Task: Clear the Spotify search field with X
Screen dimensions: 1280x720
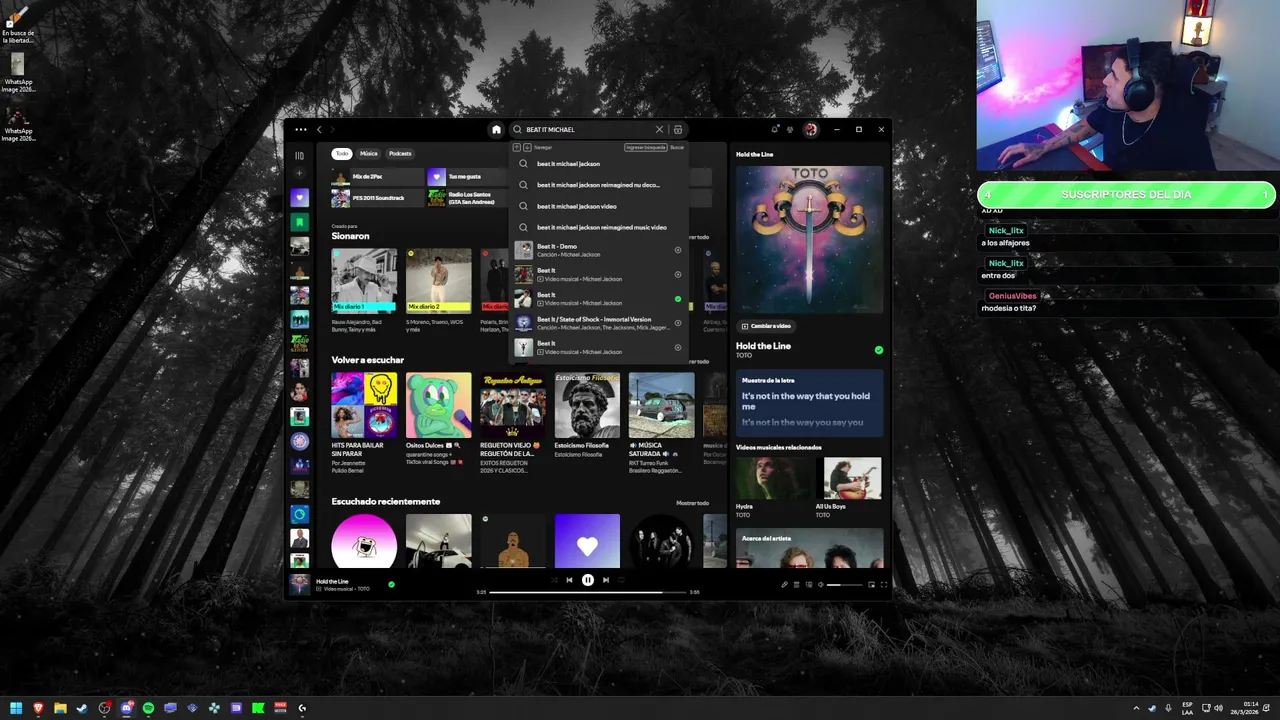Action: 659,129
